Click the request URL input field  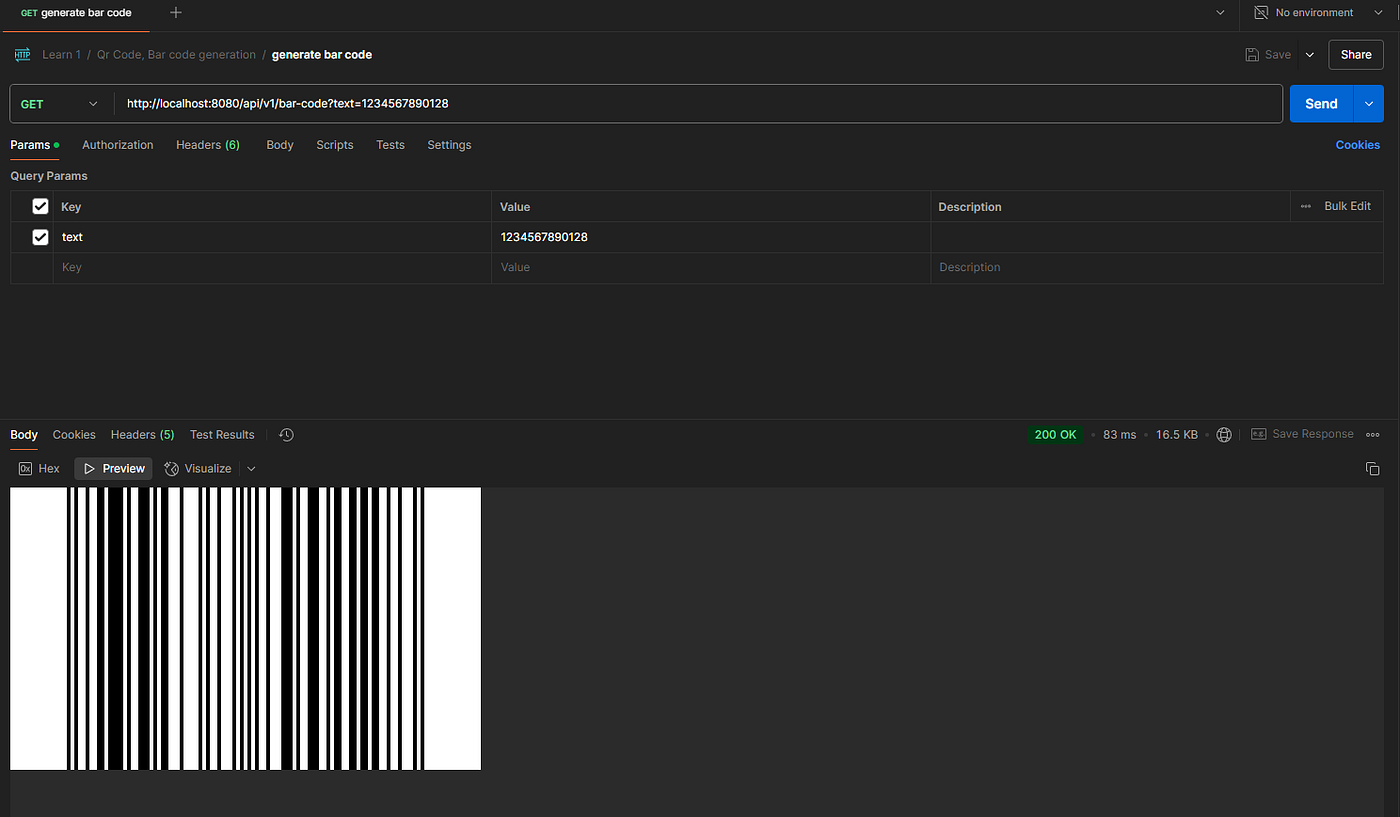(x=698, y=104)
